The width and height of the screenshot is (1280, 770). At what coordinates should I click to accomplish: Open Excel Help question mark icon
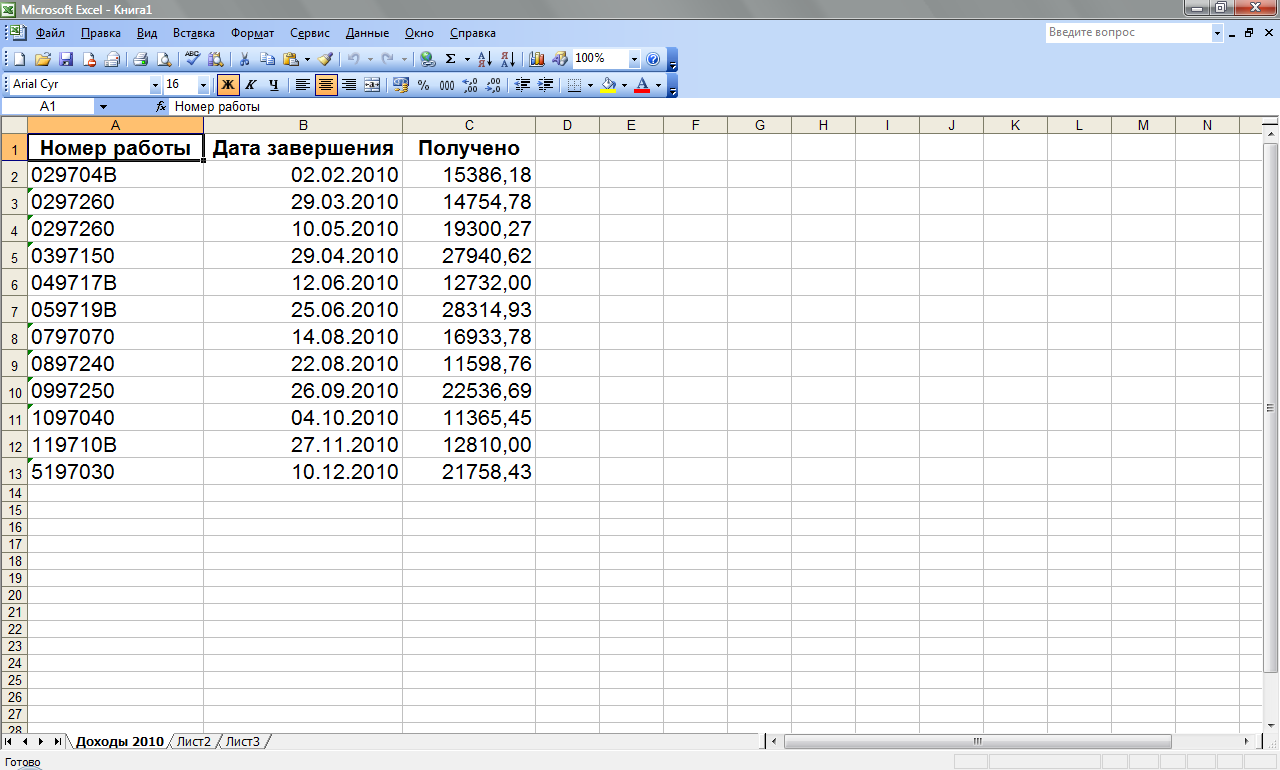click(653, 59)
